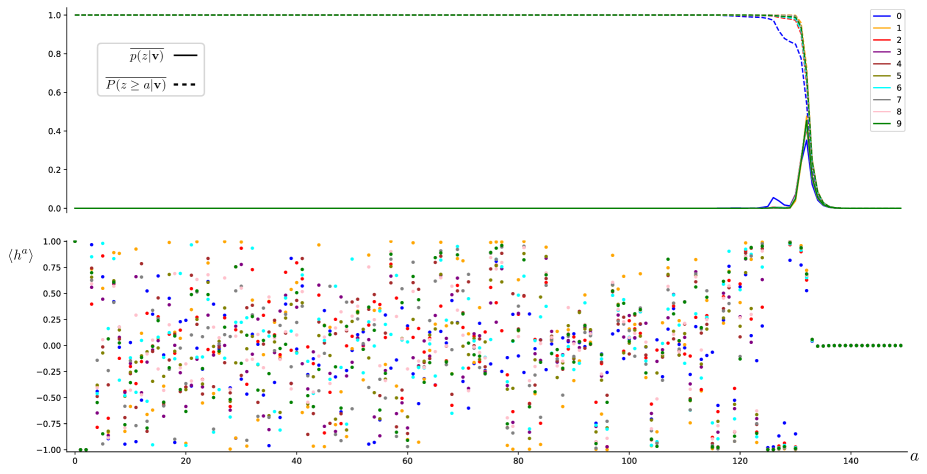
Task: Click legend label 5
Action: [x=899, y=76]
